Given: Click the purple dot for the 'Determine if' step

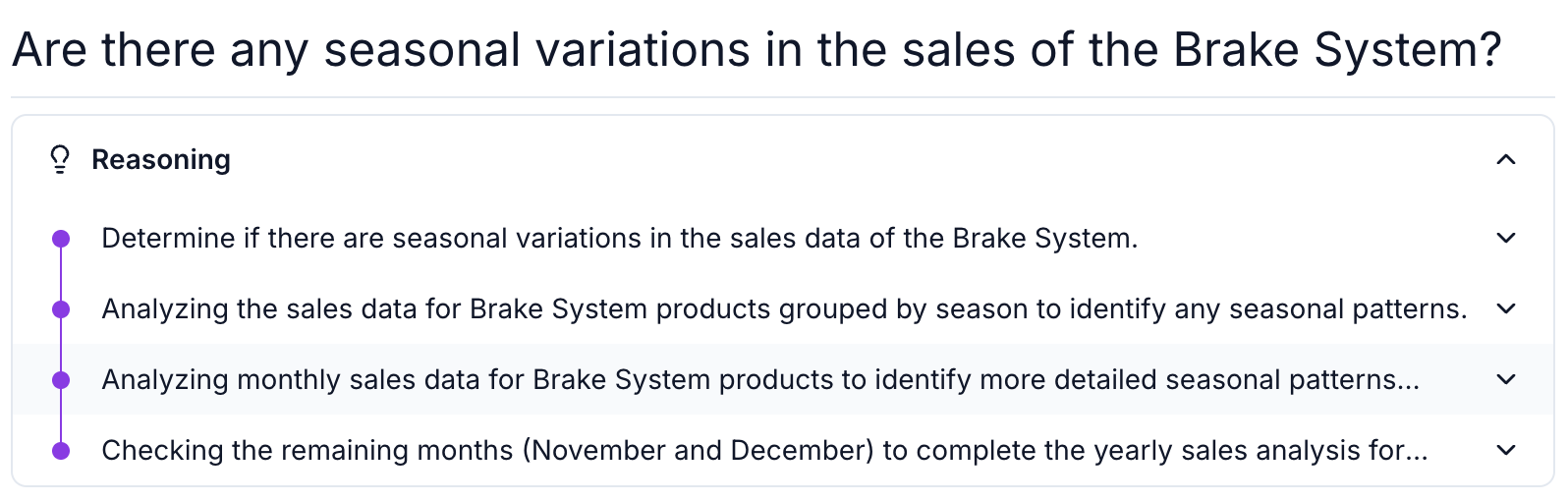Looking at the screenshot, I should click(61, 238).
